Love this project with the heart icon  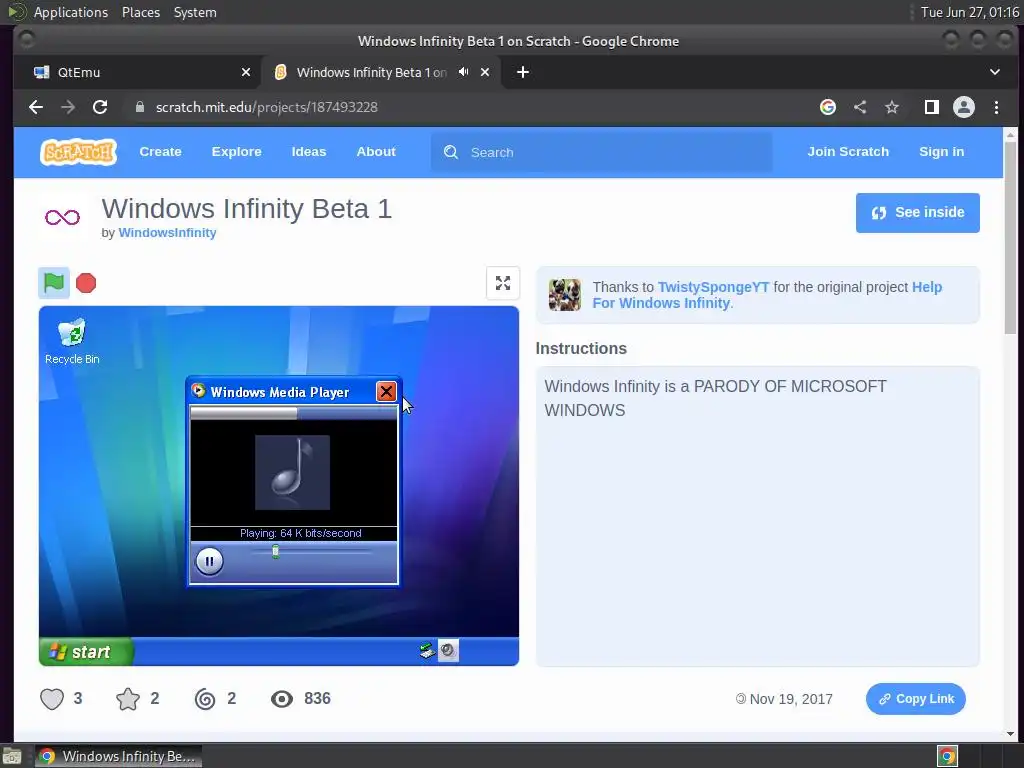[52, 699]
